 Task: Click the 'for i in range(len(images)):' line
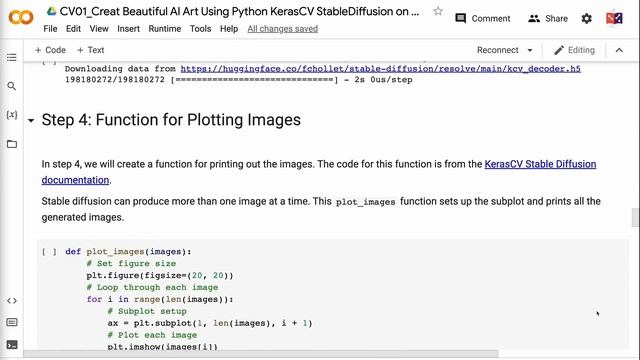[x=160, y=300]
